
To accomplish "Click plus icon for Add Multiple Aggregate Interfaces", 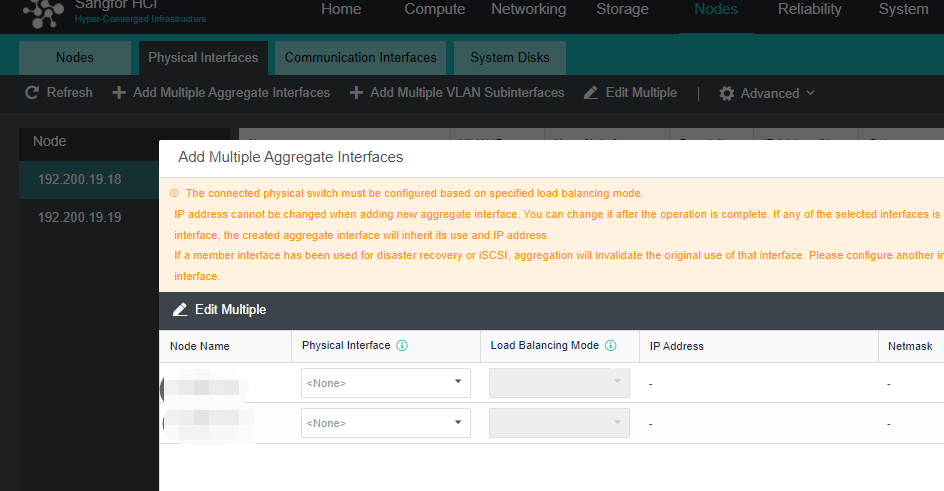I will point(119,93).
